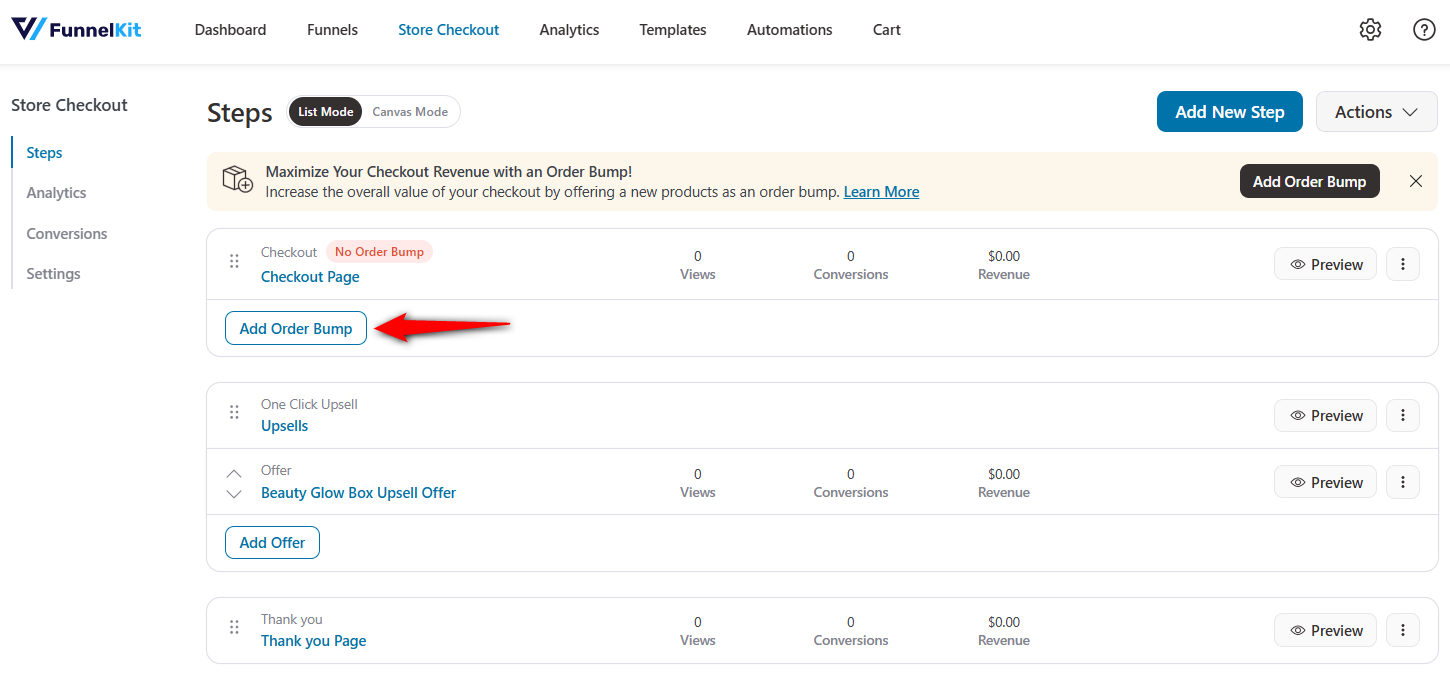The height and width of the screenshot is (678, 1450).
Task: Open the kebab menu for the Thank you step
Action: 1402,629
